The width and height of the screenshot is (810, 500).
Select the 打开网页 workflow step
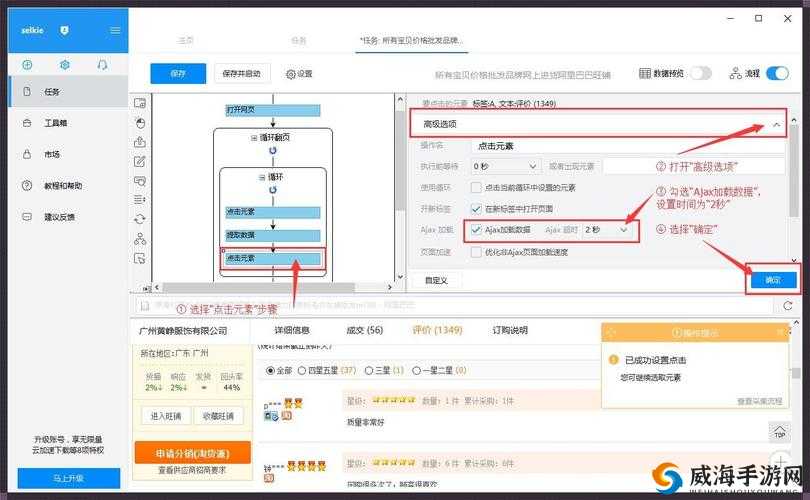(x=273, y=110)
